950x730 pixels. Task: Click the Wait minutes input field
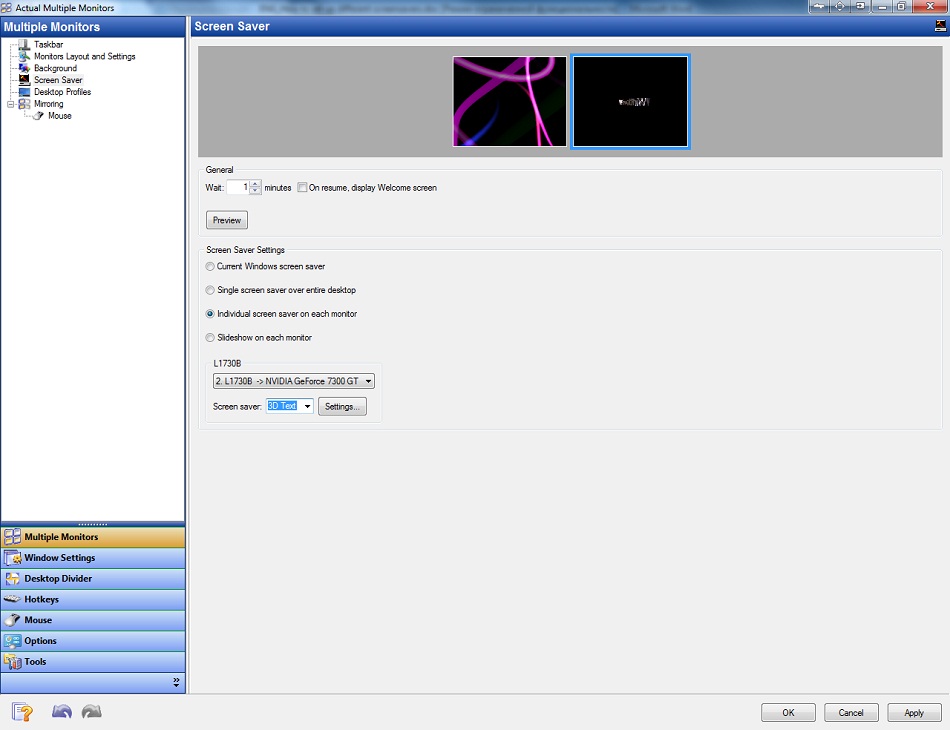[x=238, y=187]
